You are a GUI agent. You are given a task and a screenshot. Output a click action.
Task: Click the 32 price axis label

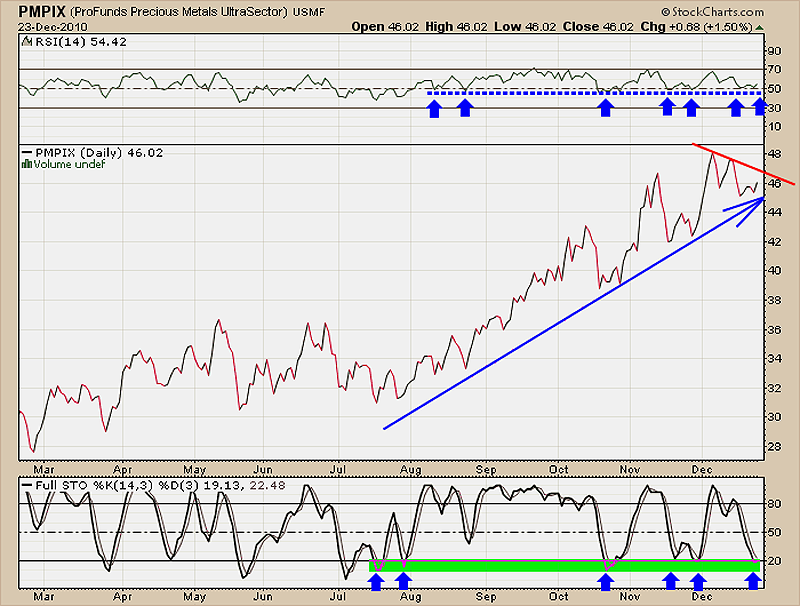pos(774,388)
